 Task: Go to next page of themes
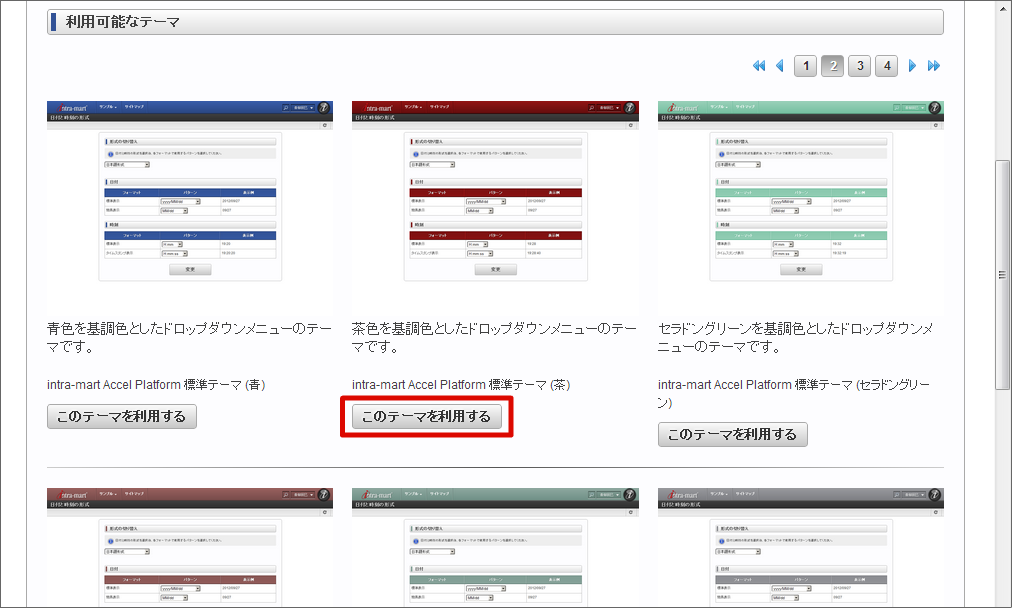tap(912, 66)
